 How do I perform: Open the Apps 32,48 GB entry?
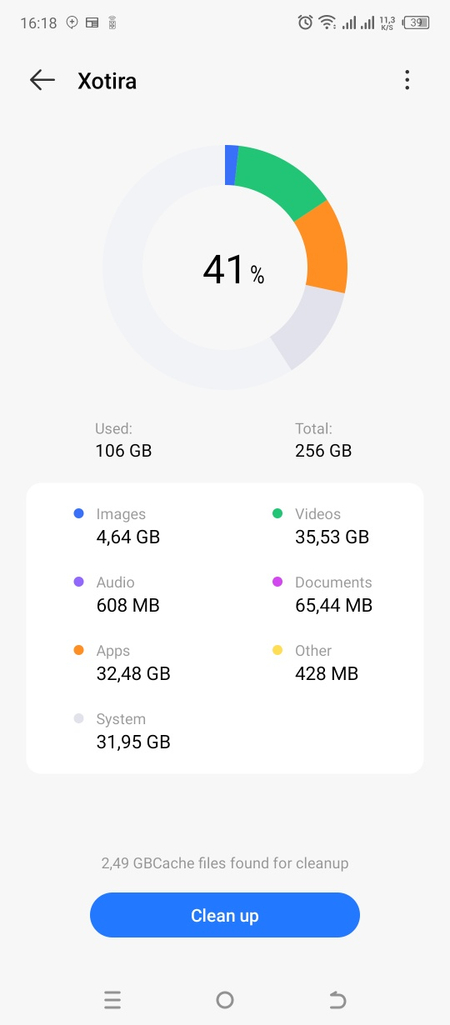pyautogui.click(x=122, y=662)
